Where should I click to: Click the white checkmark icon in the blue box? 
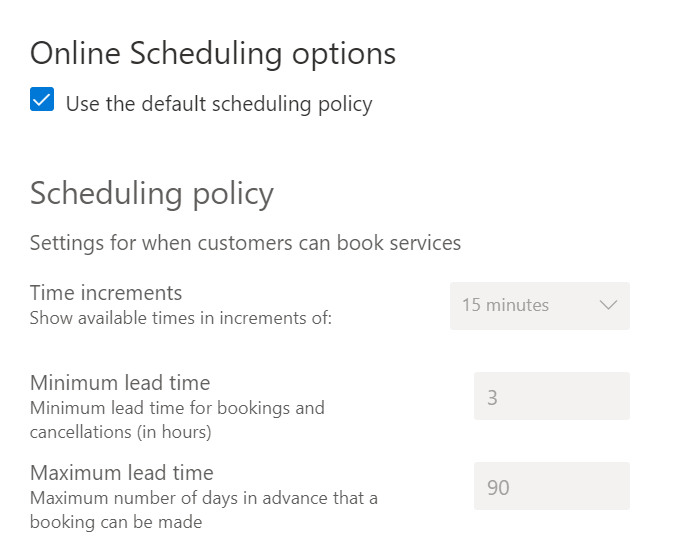42,101
